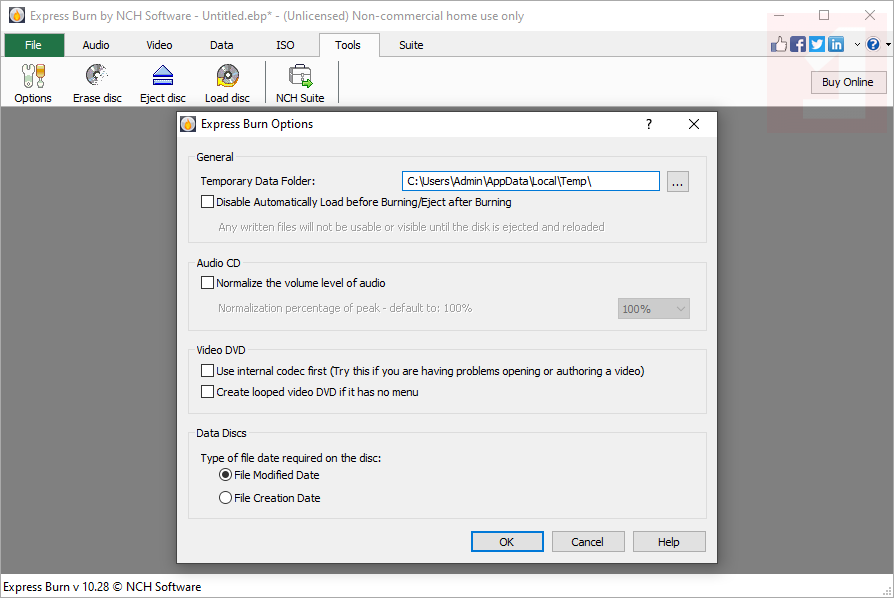Image resolution: width=894 pixels, height=598 pixels.
Task: Click the dialog's question mark help button
Action: 649,124
